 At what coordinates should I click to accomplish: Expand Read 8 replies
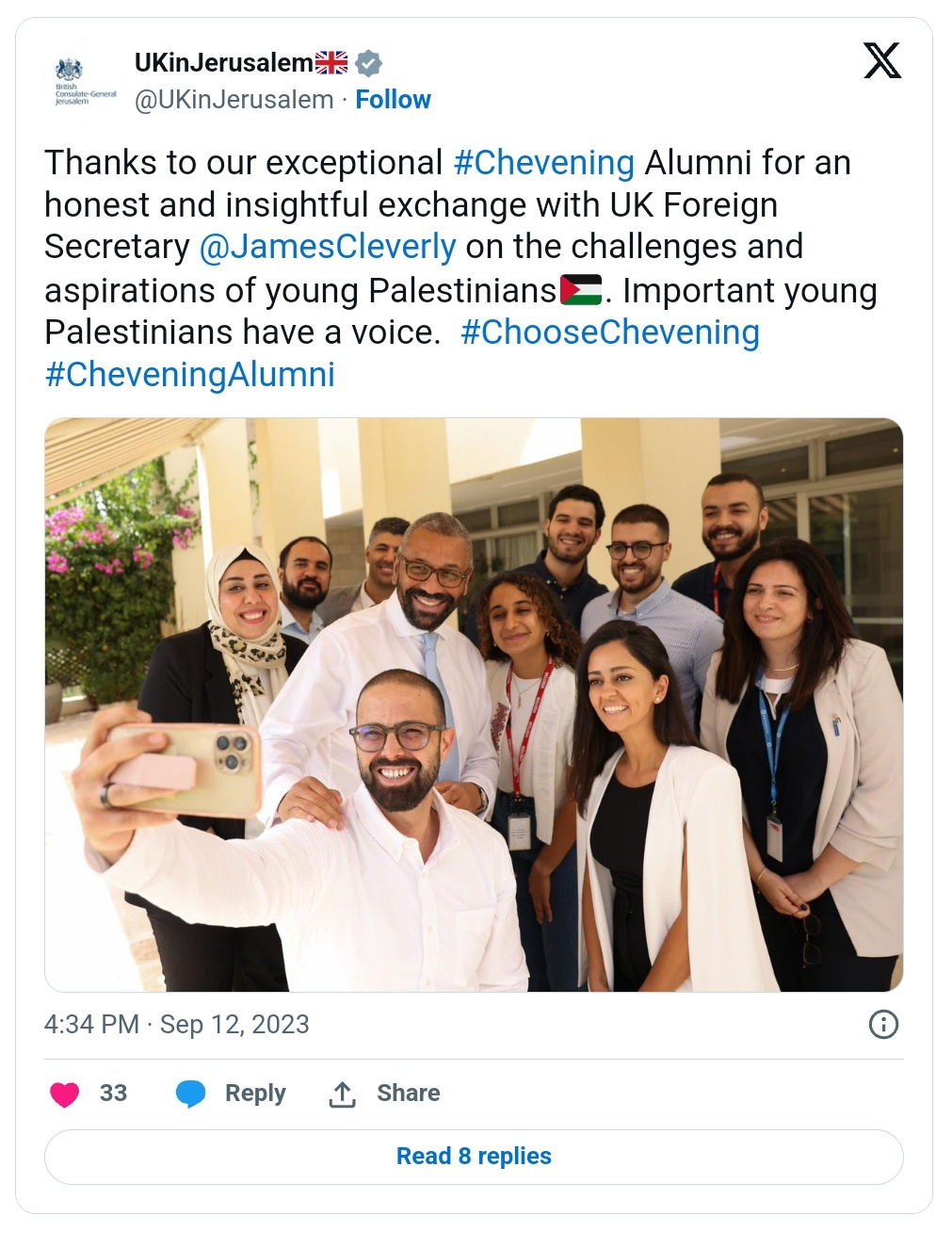point(474,1156)
